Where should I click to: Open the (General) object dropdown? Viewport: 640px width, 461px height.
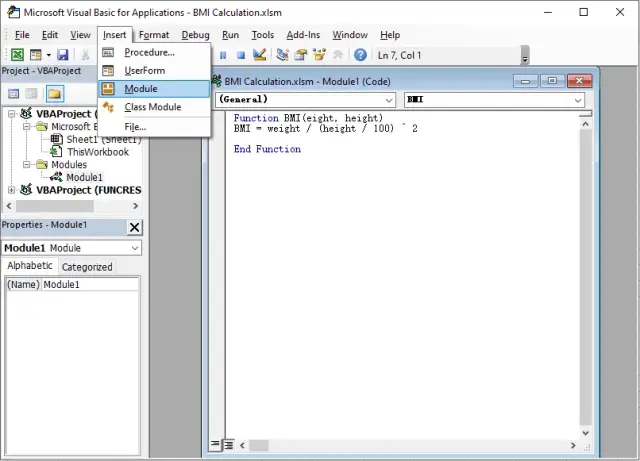[x=305, y=100]
